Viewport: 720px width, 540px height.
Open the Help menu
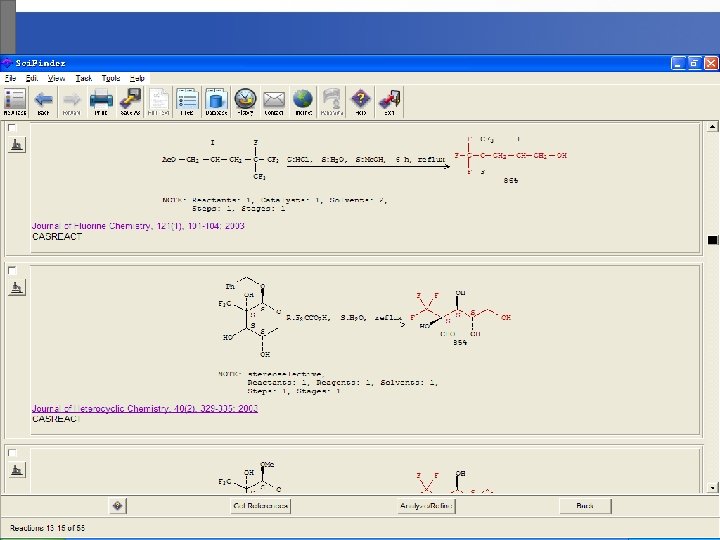(137, 79)
